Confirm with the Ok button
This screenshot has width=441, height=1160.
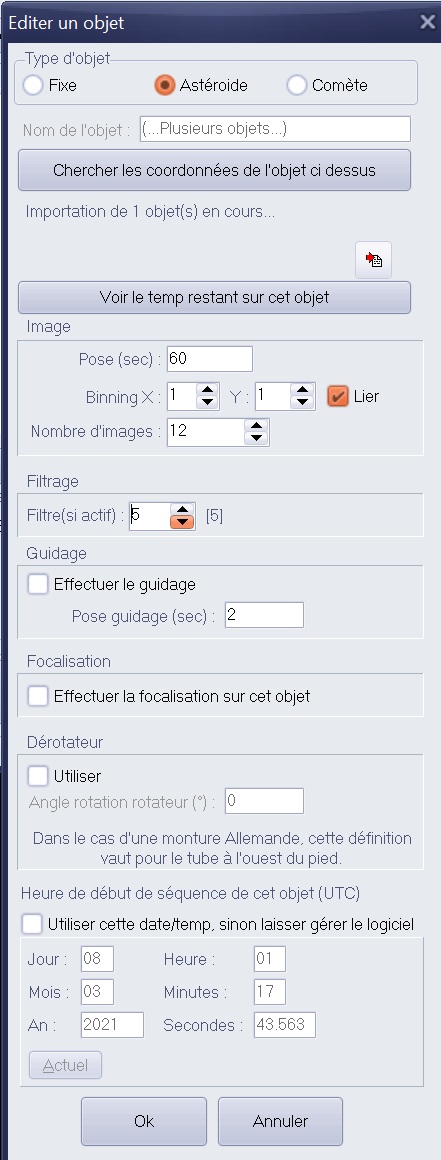click(144, 1121)
